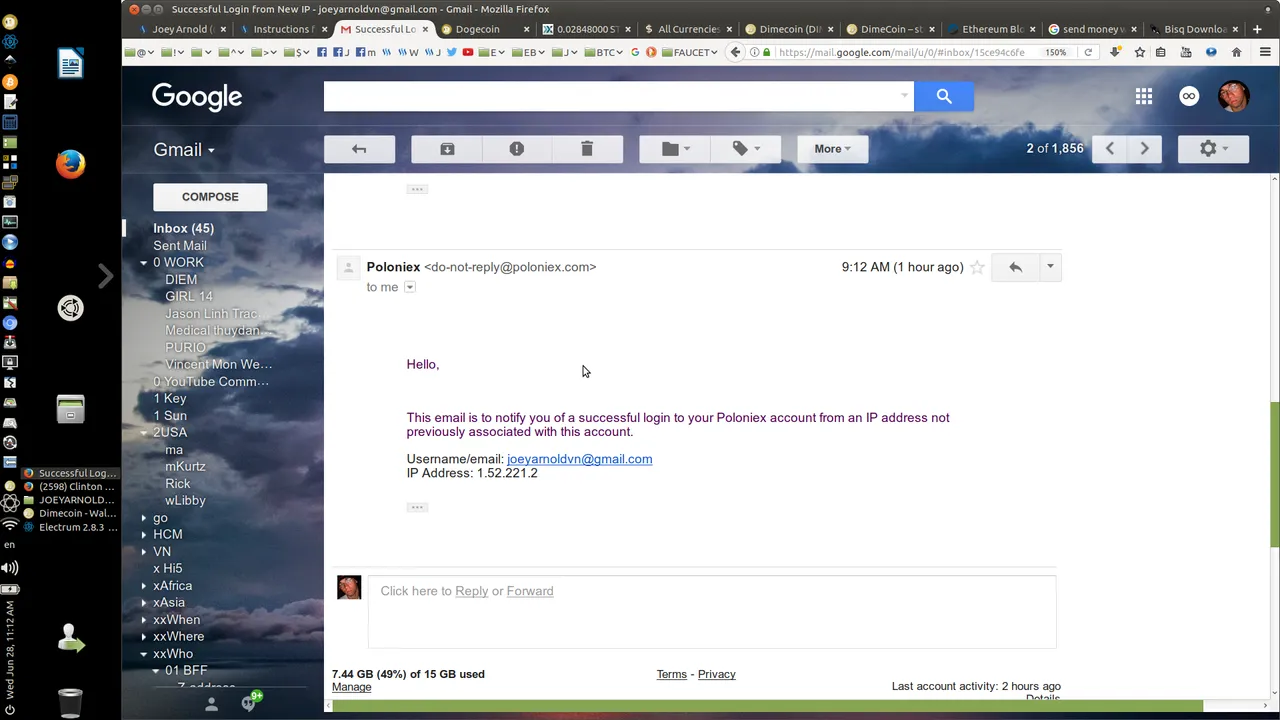Click the volume speaker icon in panel
This screenshot has width=1280, height=720.
tap(10, 568)
